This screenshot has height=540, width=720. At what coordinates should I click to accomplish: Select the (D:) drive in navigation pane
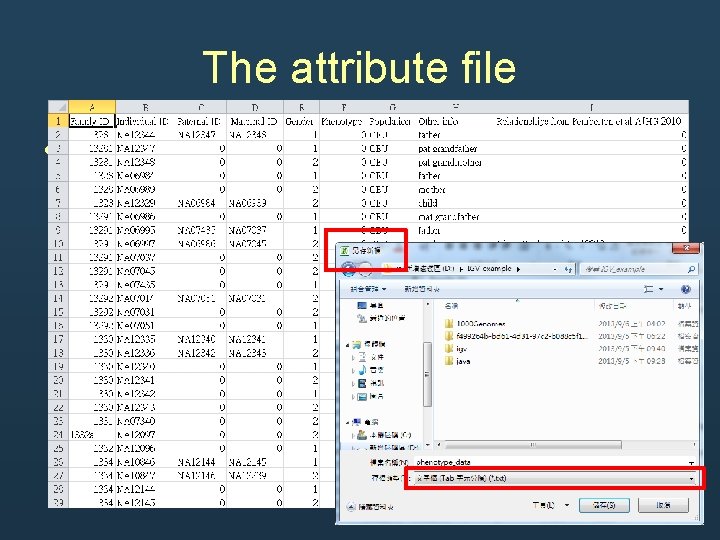point(389,447)
